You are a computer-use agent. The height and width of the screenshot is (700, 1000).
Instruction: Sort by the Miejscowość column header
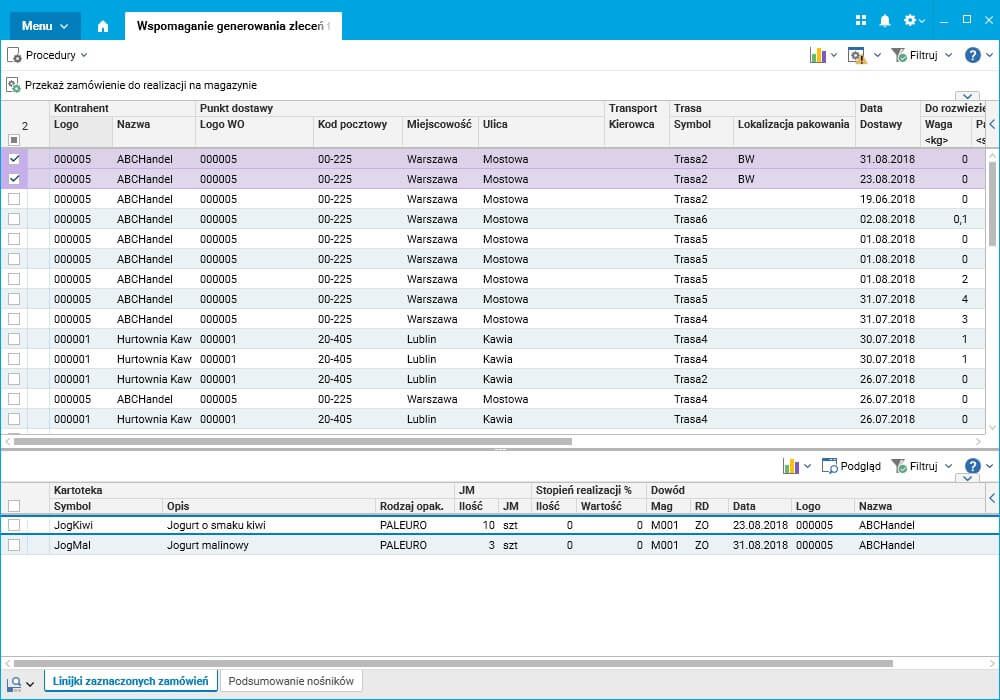tap(439, 124)
